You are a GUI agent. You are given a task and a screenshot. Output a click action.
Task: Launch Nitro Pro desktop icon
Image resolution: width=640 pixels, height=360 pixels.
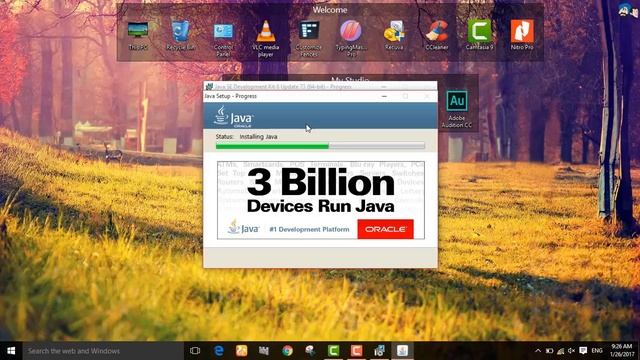pos(522,35)
